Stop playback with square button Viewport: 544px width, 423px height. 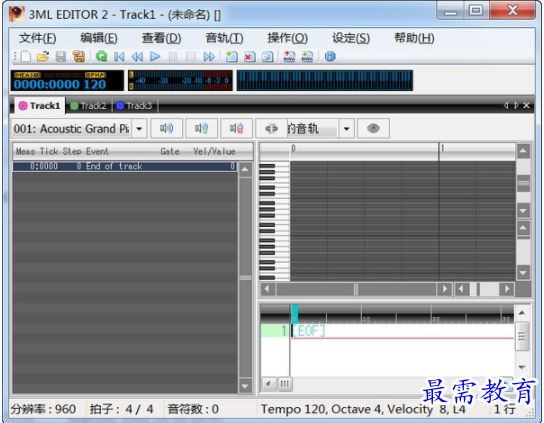click(190, 56)
